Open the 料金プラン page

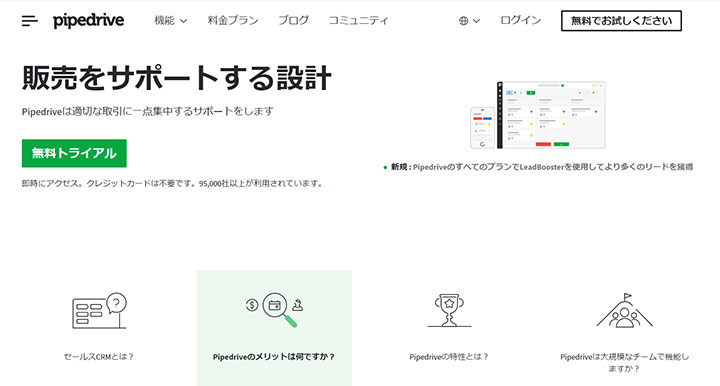pyautogui.click(x=233, y=21)
